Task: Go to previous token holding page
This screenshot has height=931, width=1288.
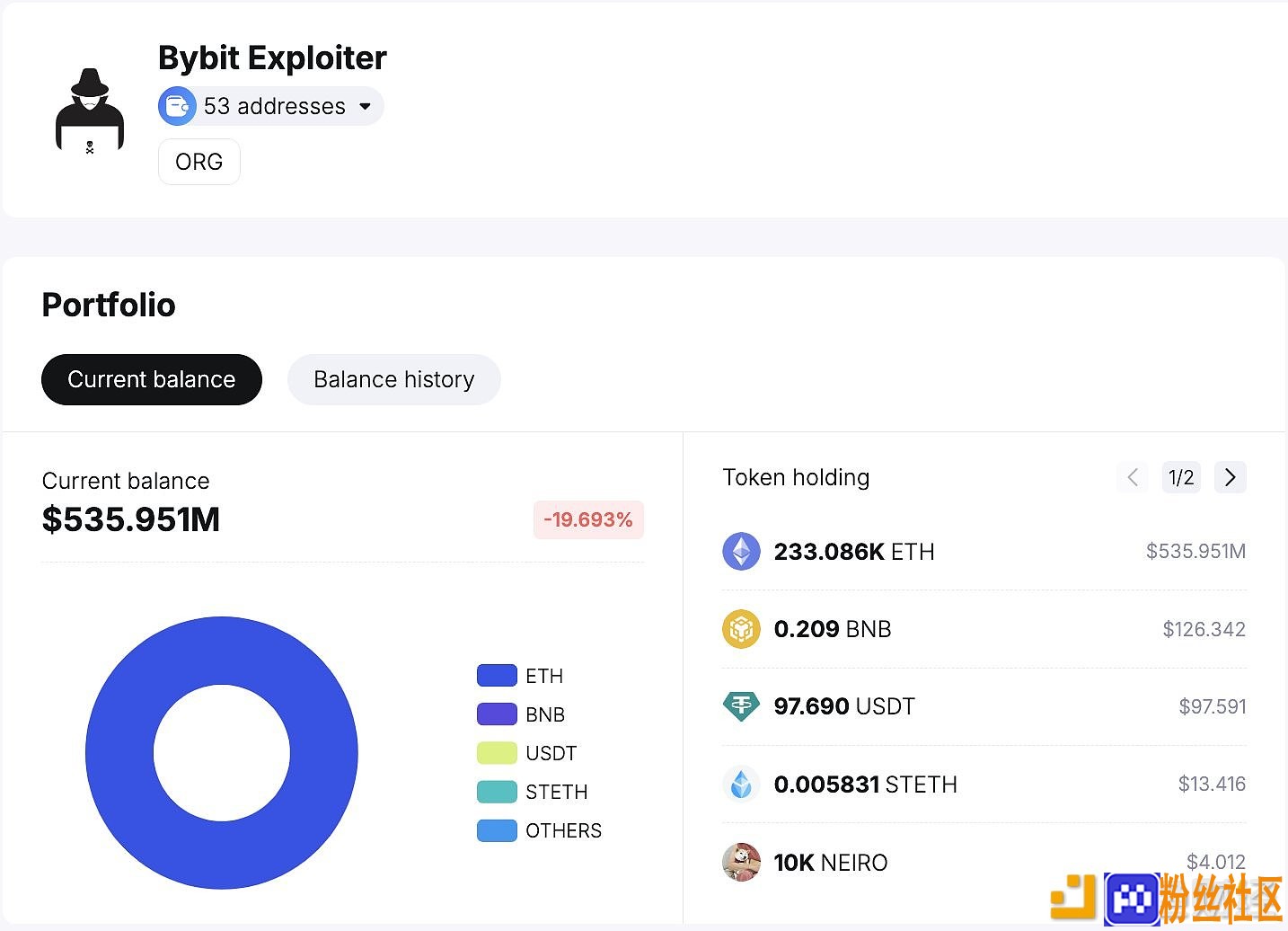Action: click(x=1133, y=477)
